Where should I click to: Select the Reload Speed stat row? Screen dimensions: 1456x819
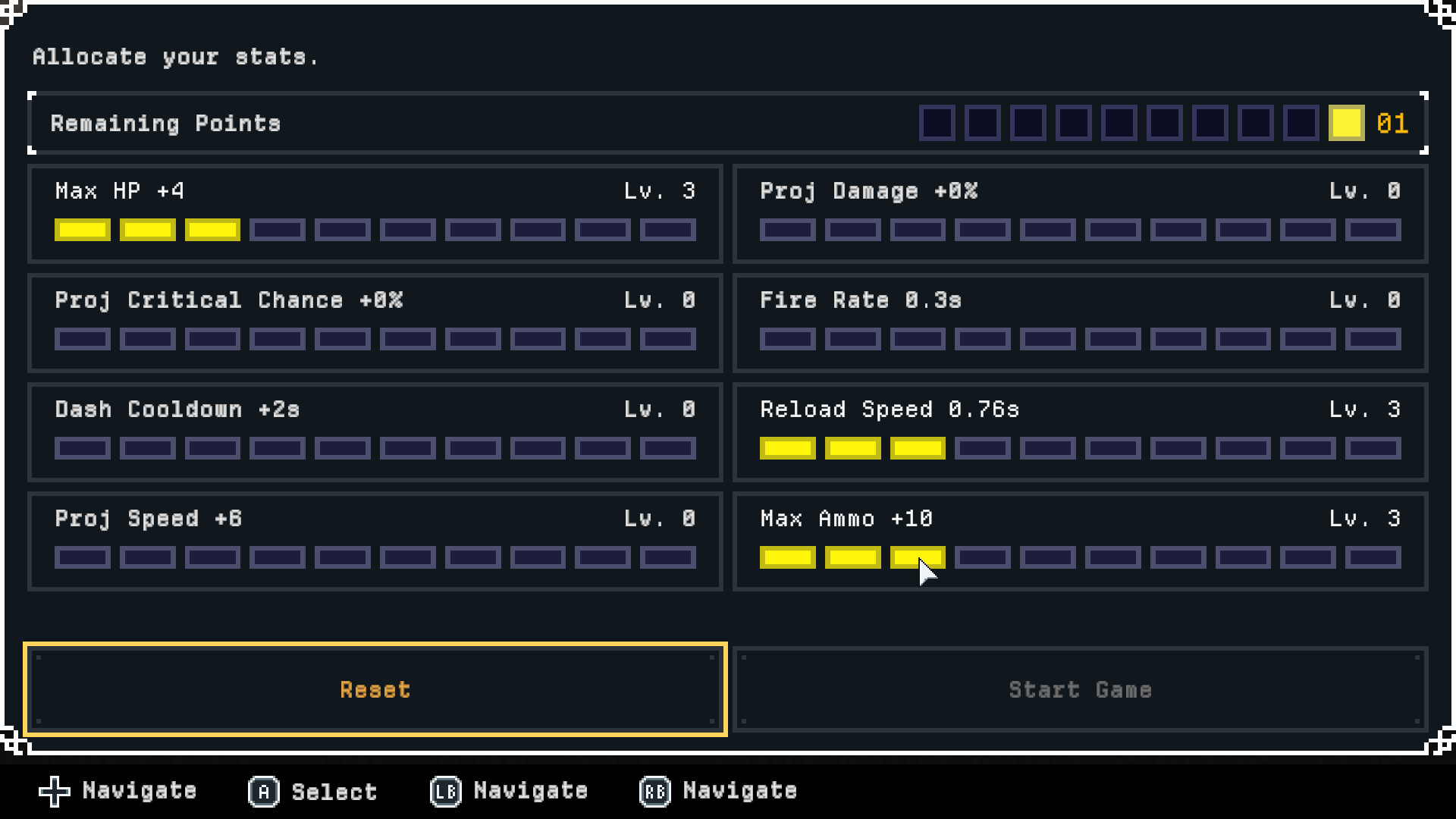click(1080, 432)
